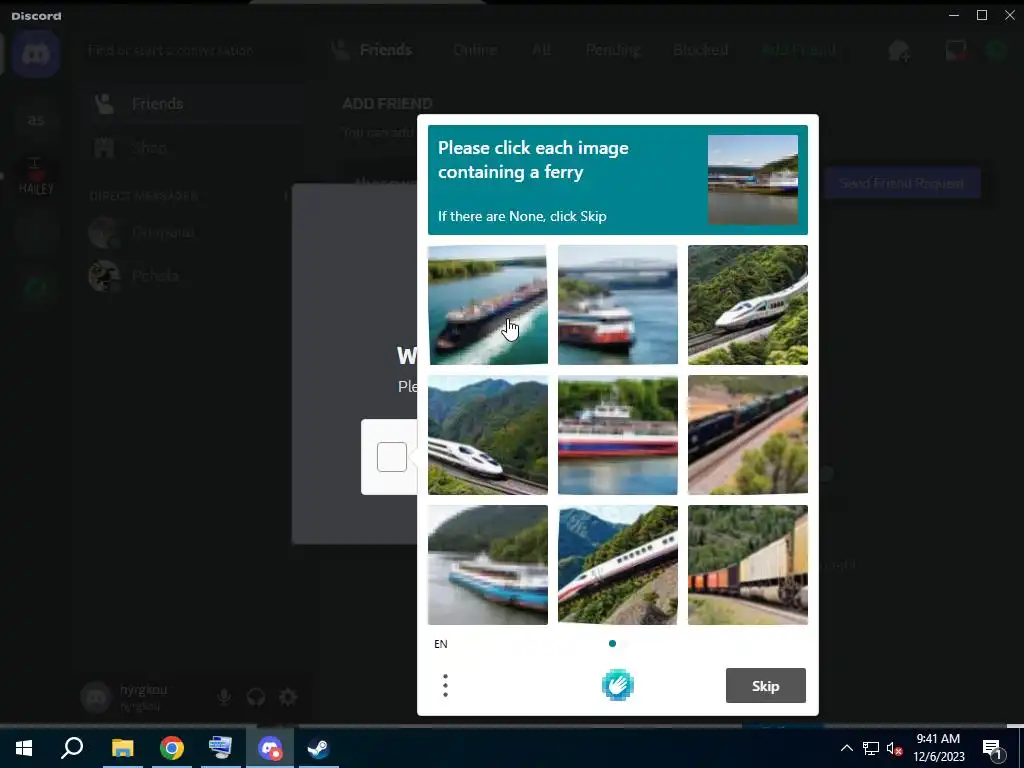Open the notification center icon
Viewport: 1024px width, 768px height.
(993, 748)
